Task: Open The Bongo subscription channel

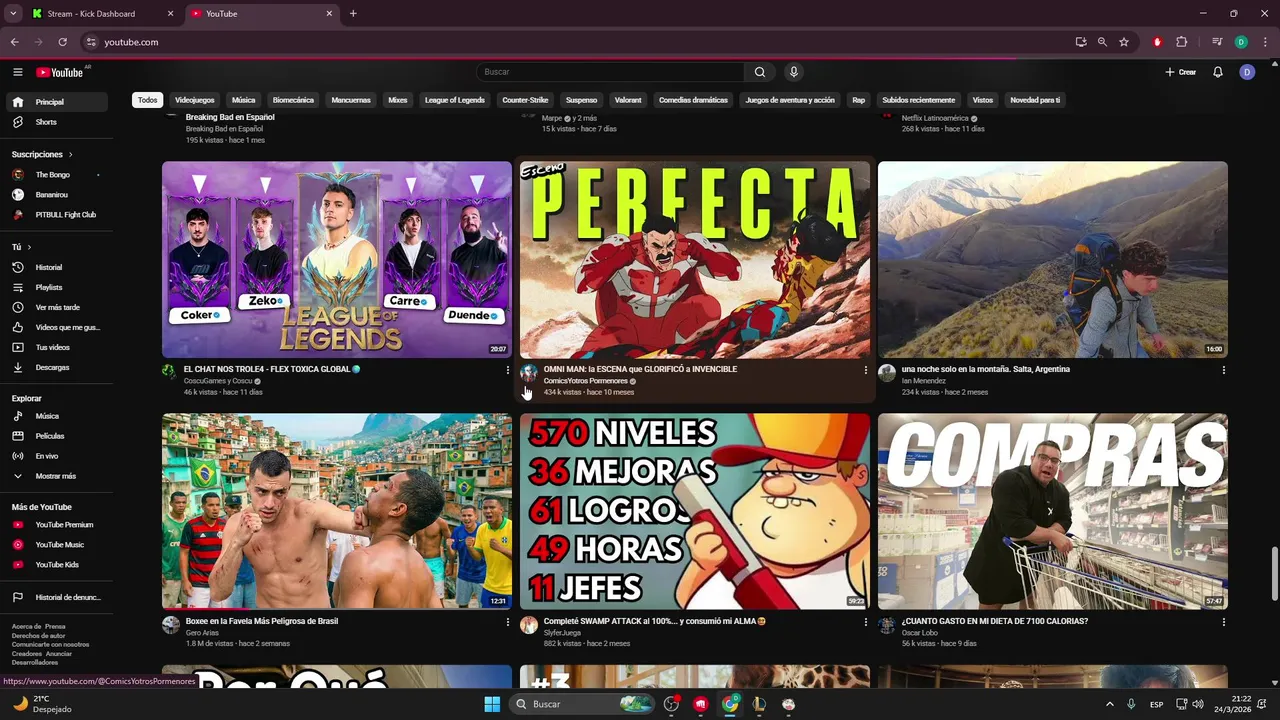Action: pos(57,175)
